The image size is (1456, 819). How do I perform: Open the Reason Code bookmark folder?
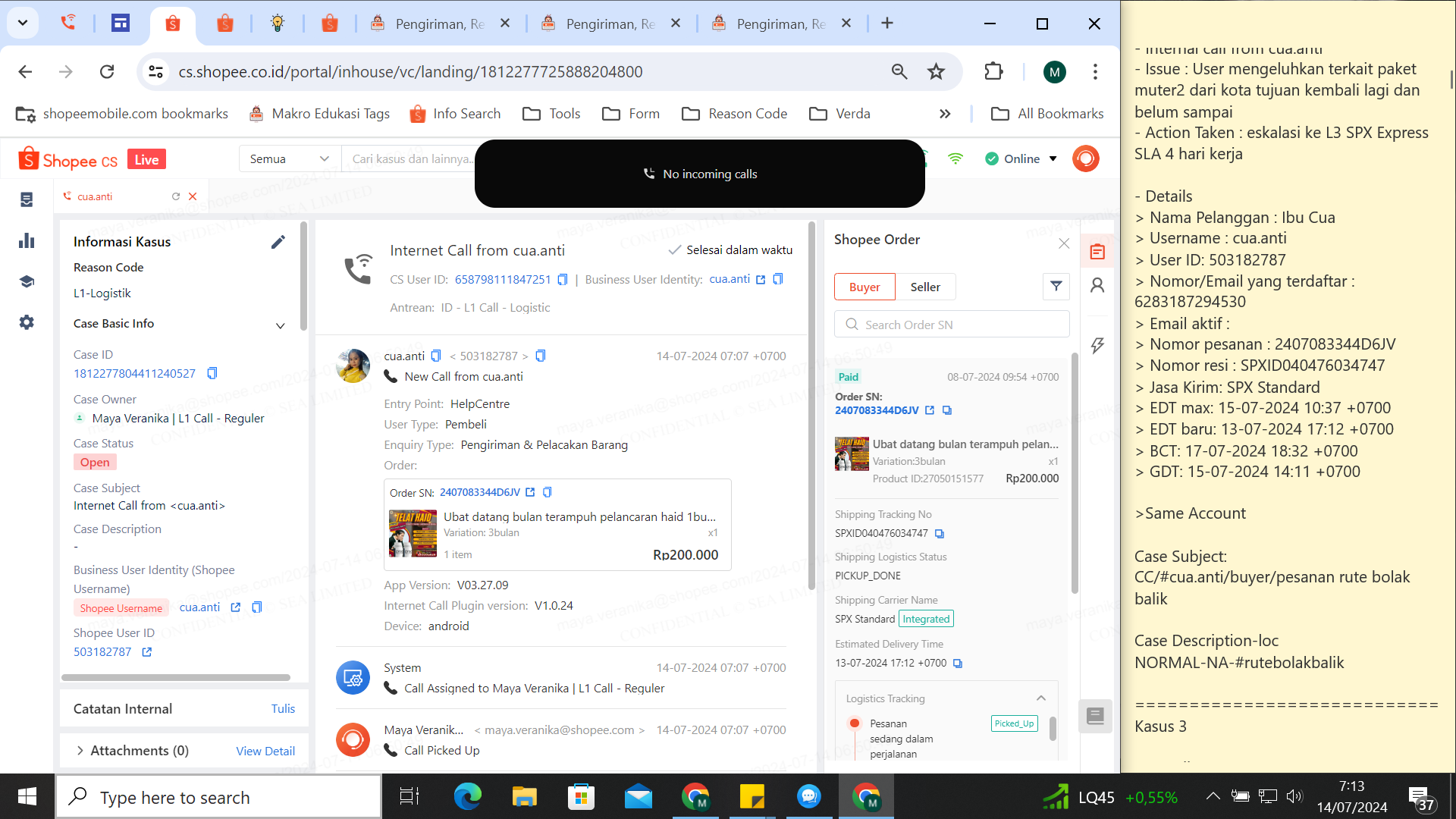[x=734, y=114]
